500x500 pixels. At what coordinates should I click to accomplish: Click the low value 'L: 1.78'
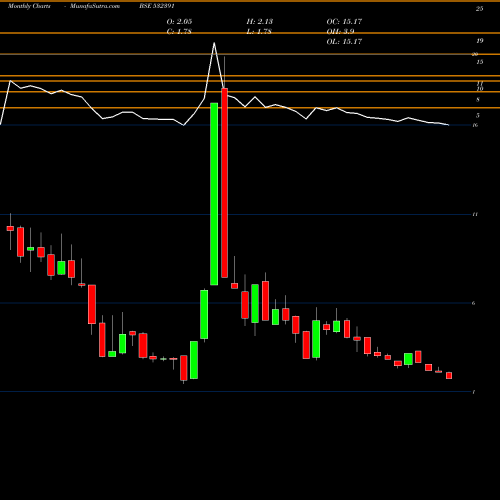coord(259,31)
